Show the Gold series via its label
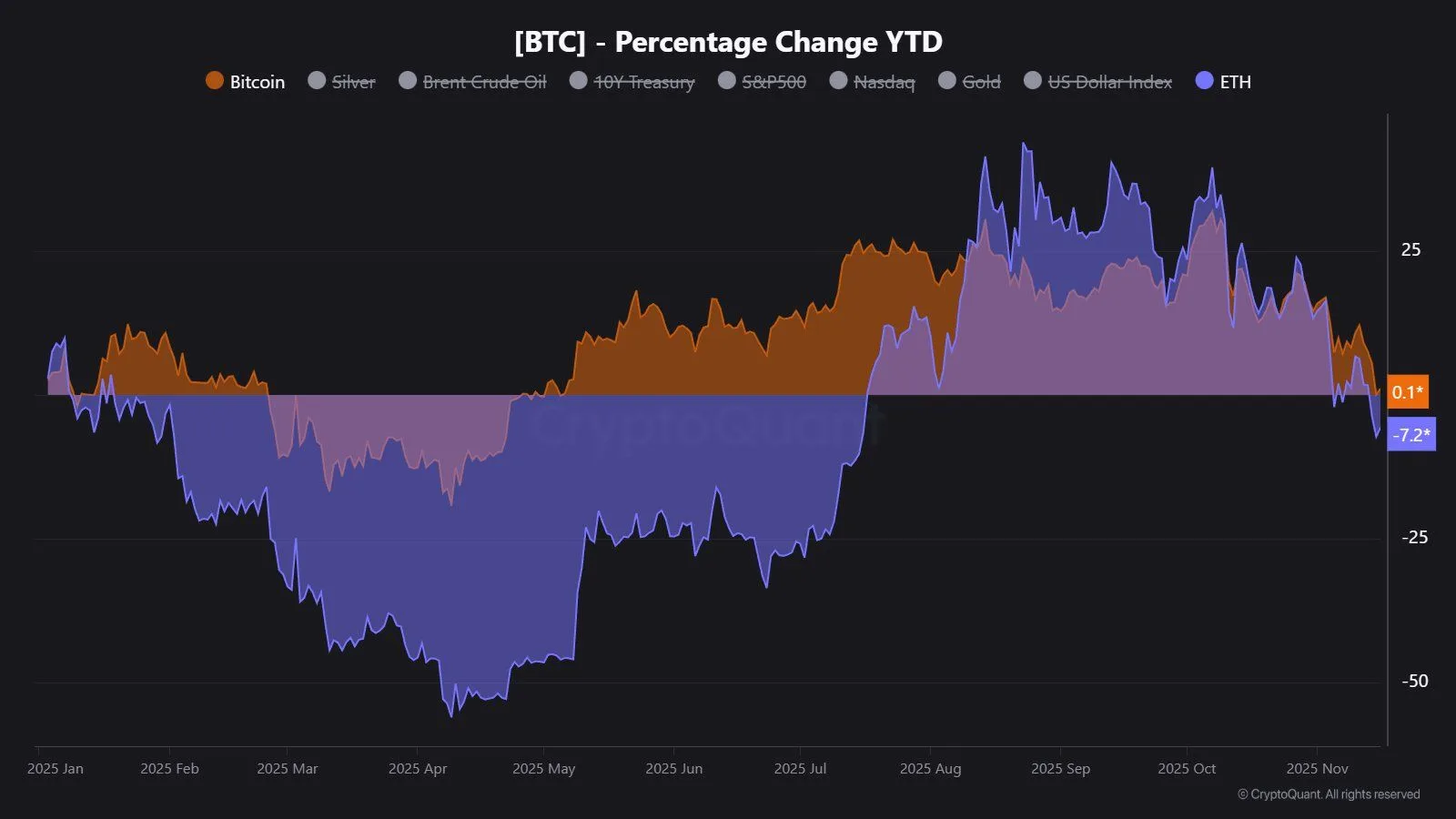1456x819 pixels. pyautogui.click(x=981, y=82)
